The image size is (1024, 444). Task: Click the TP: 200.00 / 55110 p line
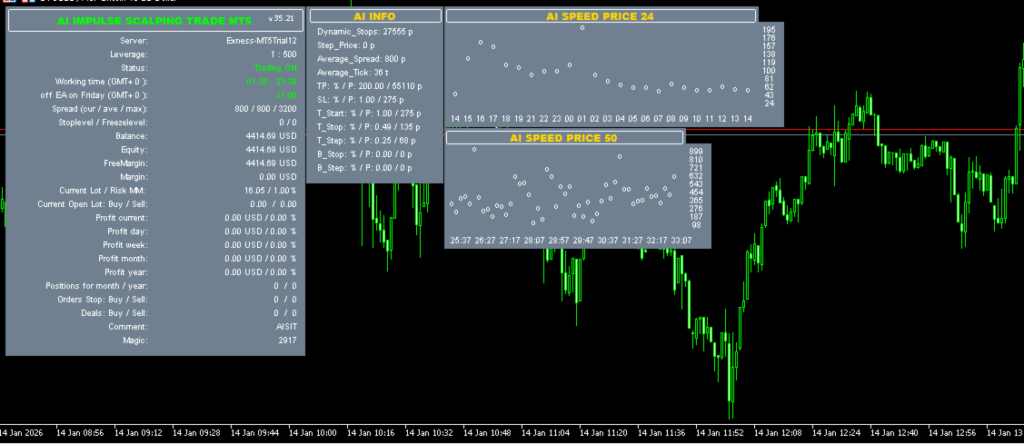tap(369, 86)
